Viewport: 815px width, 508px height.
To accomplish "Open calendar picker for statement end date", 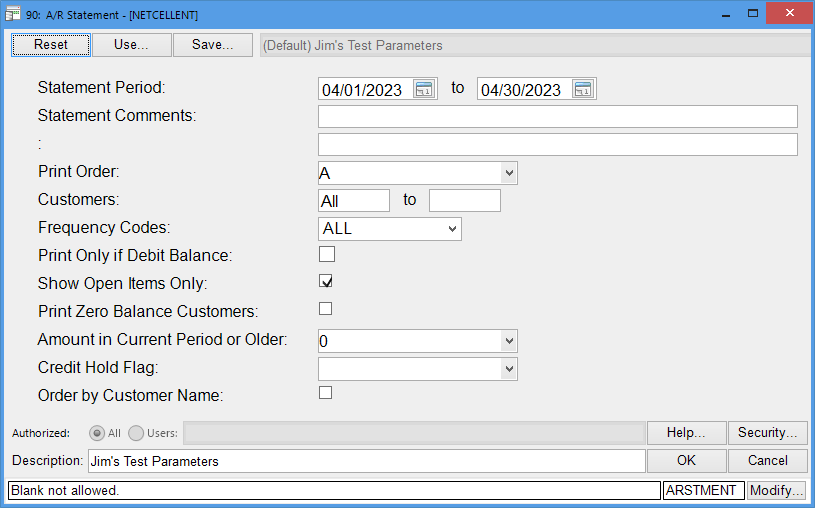I will pyautogui.click(x=583, y=89).
